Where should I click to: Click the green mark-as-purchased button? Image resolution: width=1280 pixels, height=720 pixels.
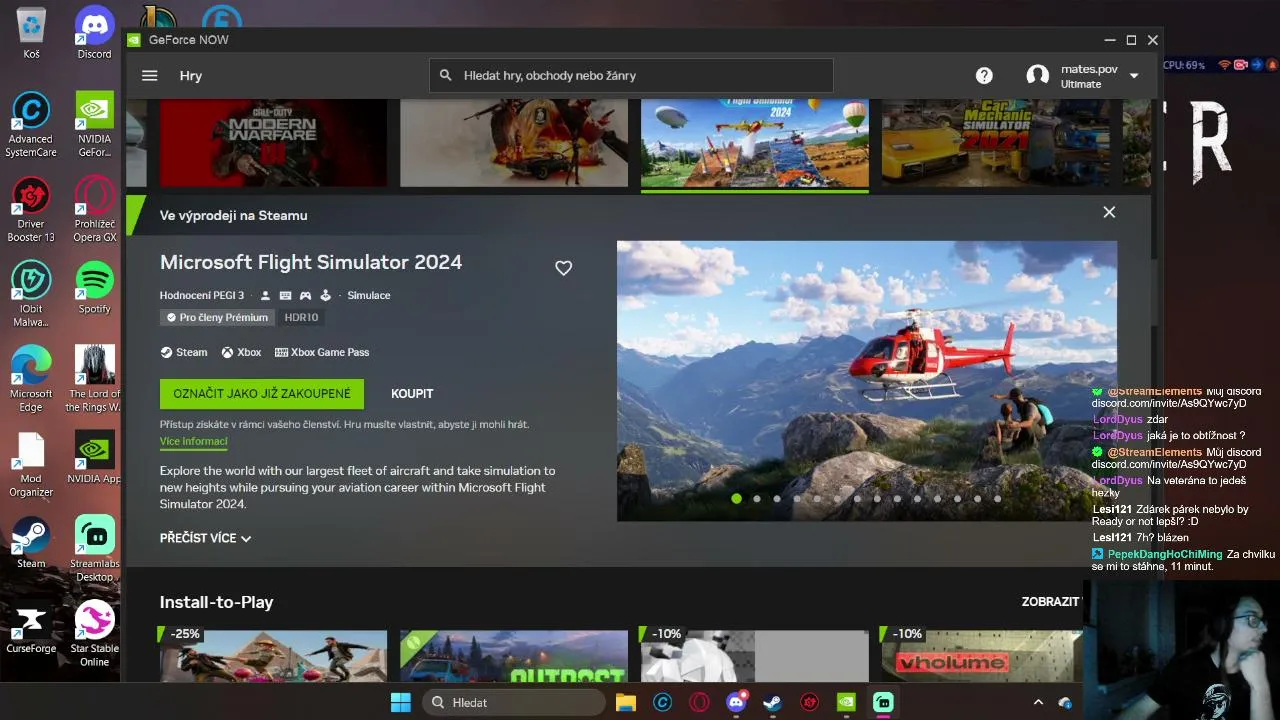tap(262, 394)
